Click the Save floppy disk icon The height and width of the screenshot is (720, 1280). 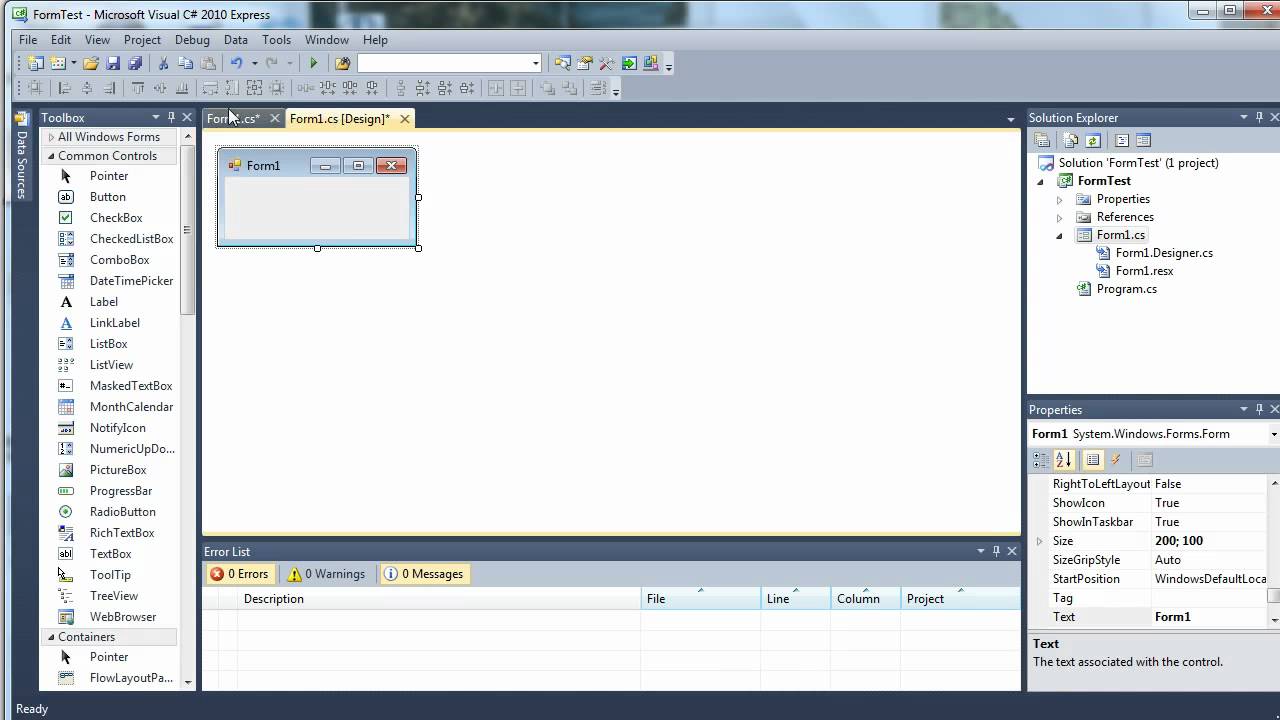point(113,63)
